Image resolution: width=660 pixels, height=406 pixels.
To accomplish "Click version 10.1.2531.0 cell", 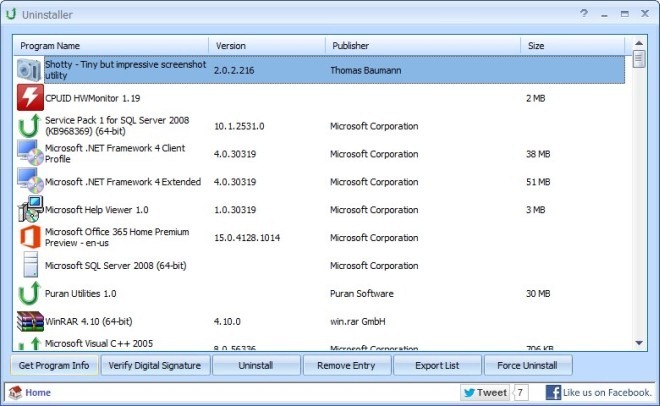I will (239, 126).
